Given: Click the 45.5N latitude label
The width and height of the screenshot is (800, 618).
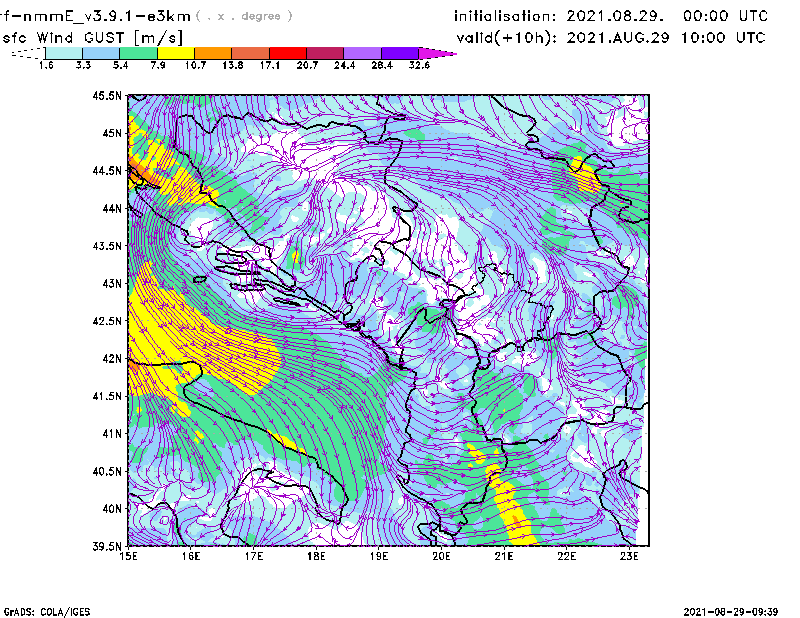Looking at the screenshot, I should [x=107, y=96].
